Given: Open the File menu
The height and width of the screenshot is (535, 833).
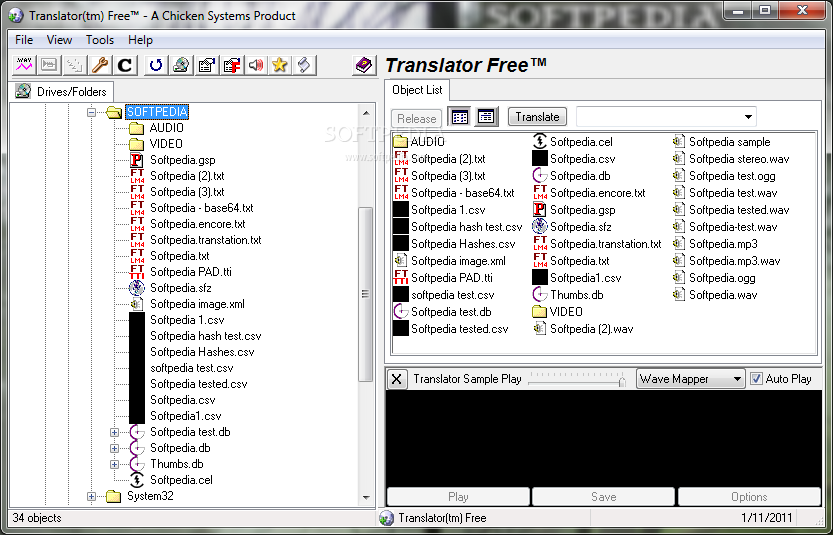Looking at the screenshot, I should coord(24,40).
